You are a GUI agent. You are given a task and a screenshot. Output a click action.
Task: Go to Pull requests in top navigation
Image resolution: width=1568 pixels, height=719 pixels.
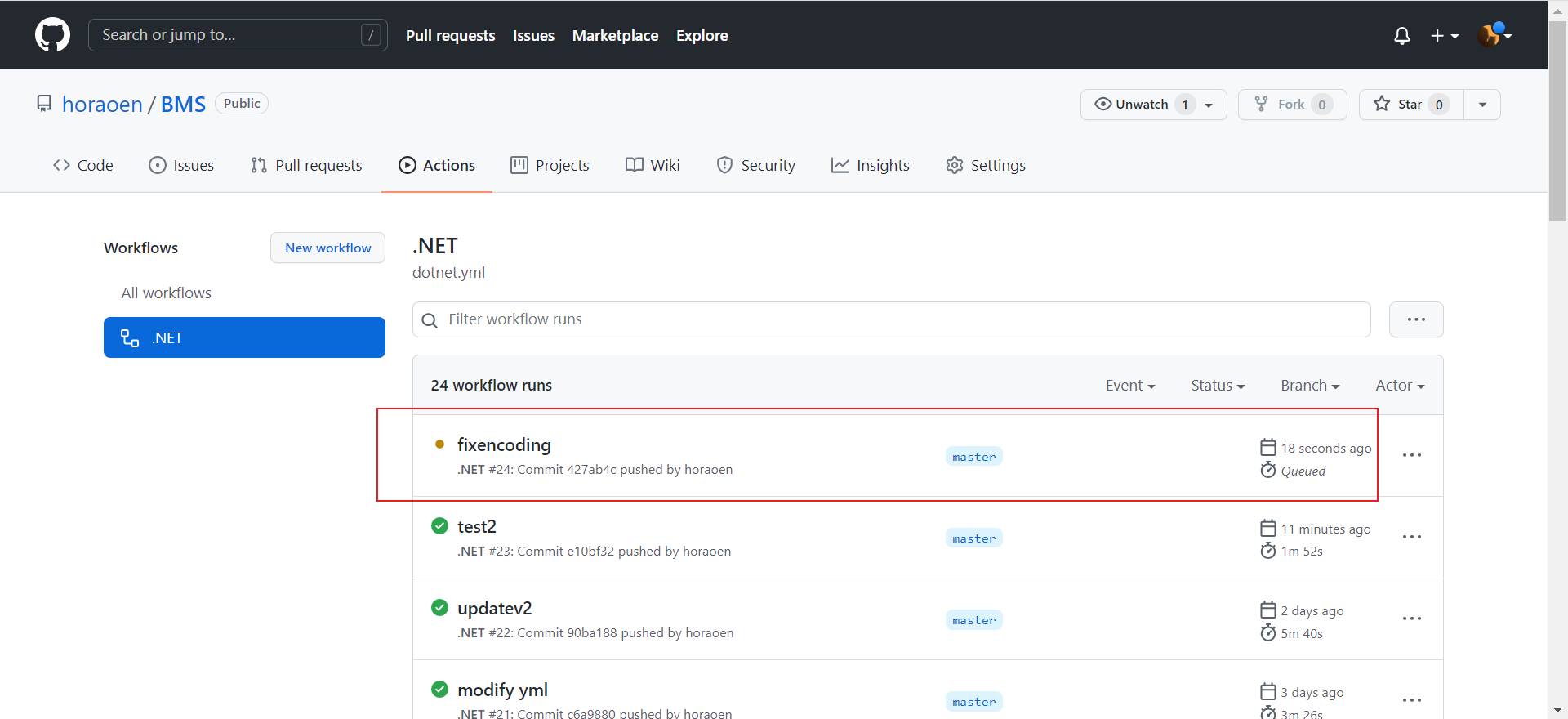[450, 36]
